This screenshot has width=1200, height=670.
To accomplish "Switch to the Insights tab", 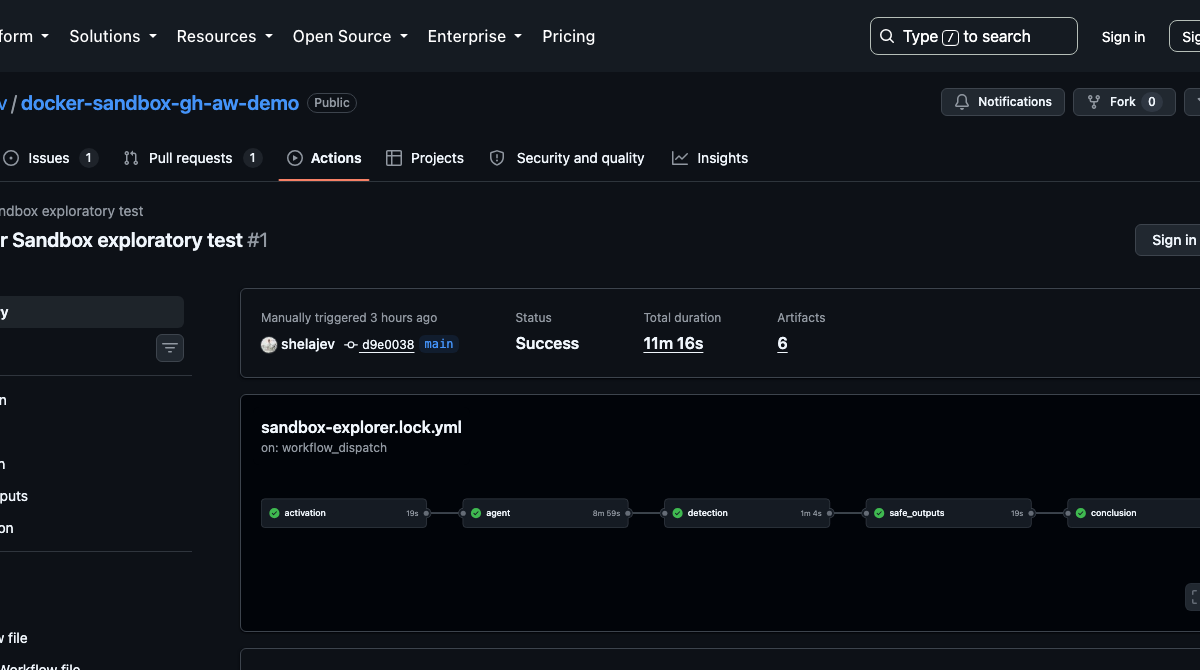I will coord(710,158).
